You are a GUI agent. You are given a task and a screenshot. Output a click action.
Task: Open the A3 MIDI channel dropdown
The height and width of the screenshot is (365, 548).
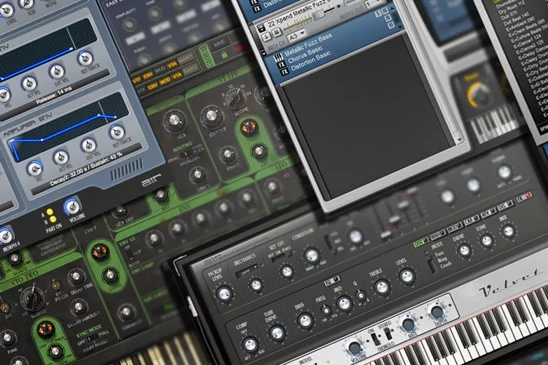pos(297,35)
